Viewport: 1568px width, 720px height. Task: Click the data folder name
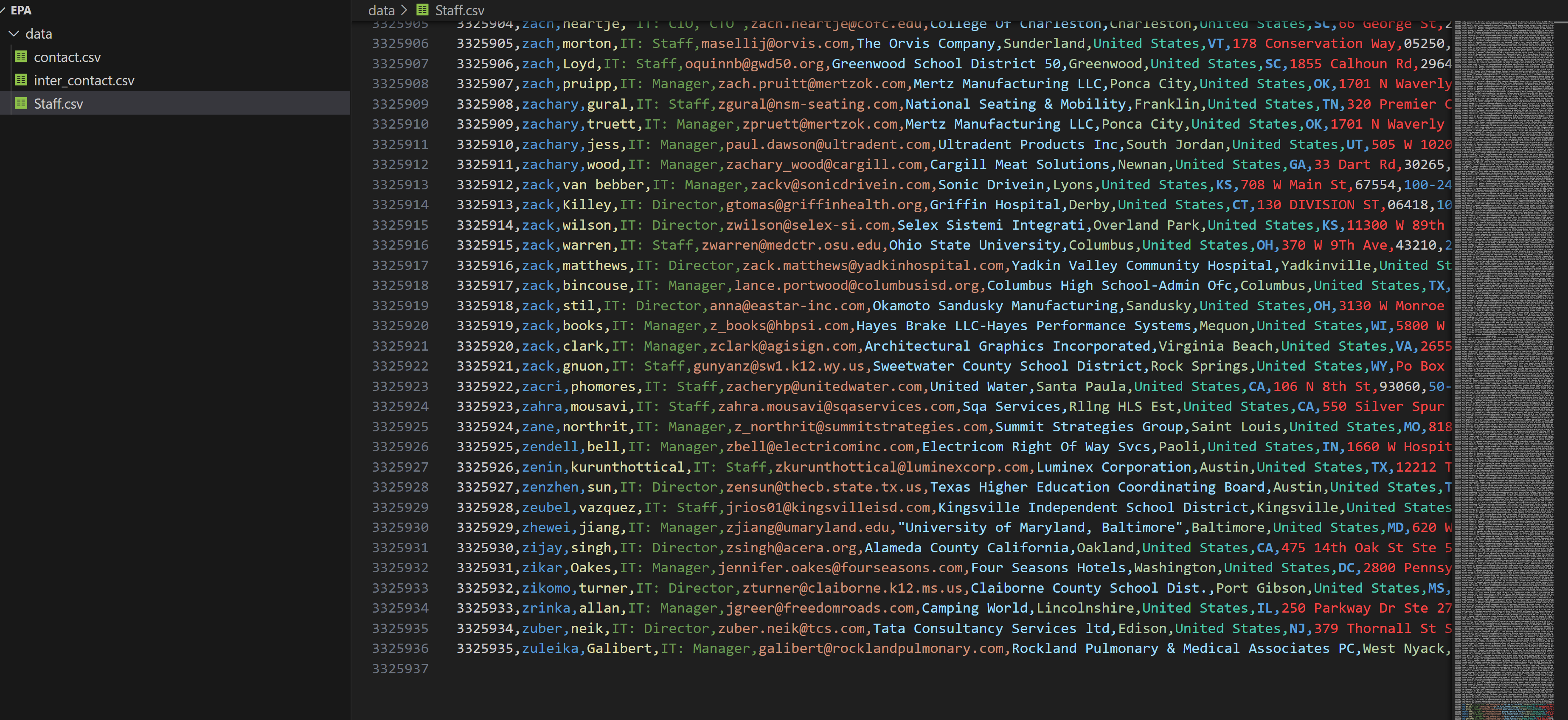[38, 34]
